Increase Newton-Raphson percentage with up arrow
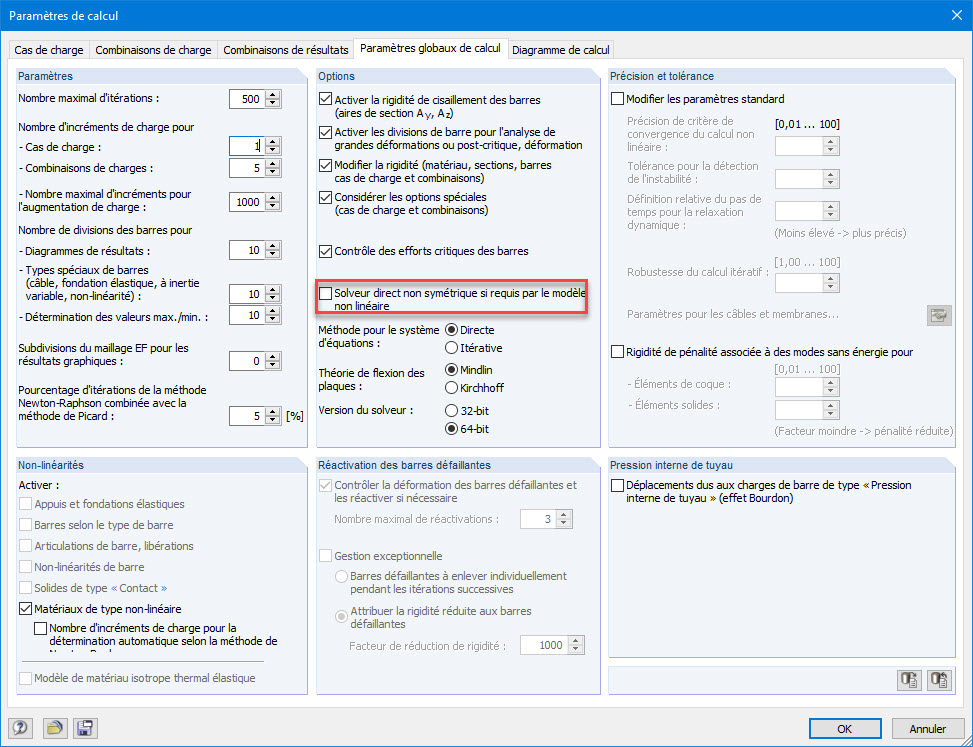This screenshot has height=747, width=973. pos(273,411)
